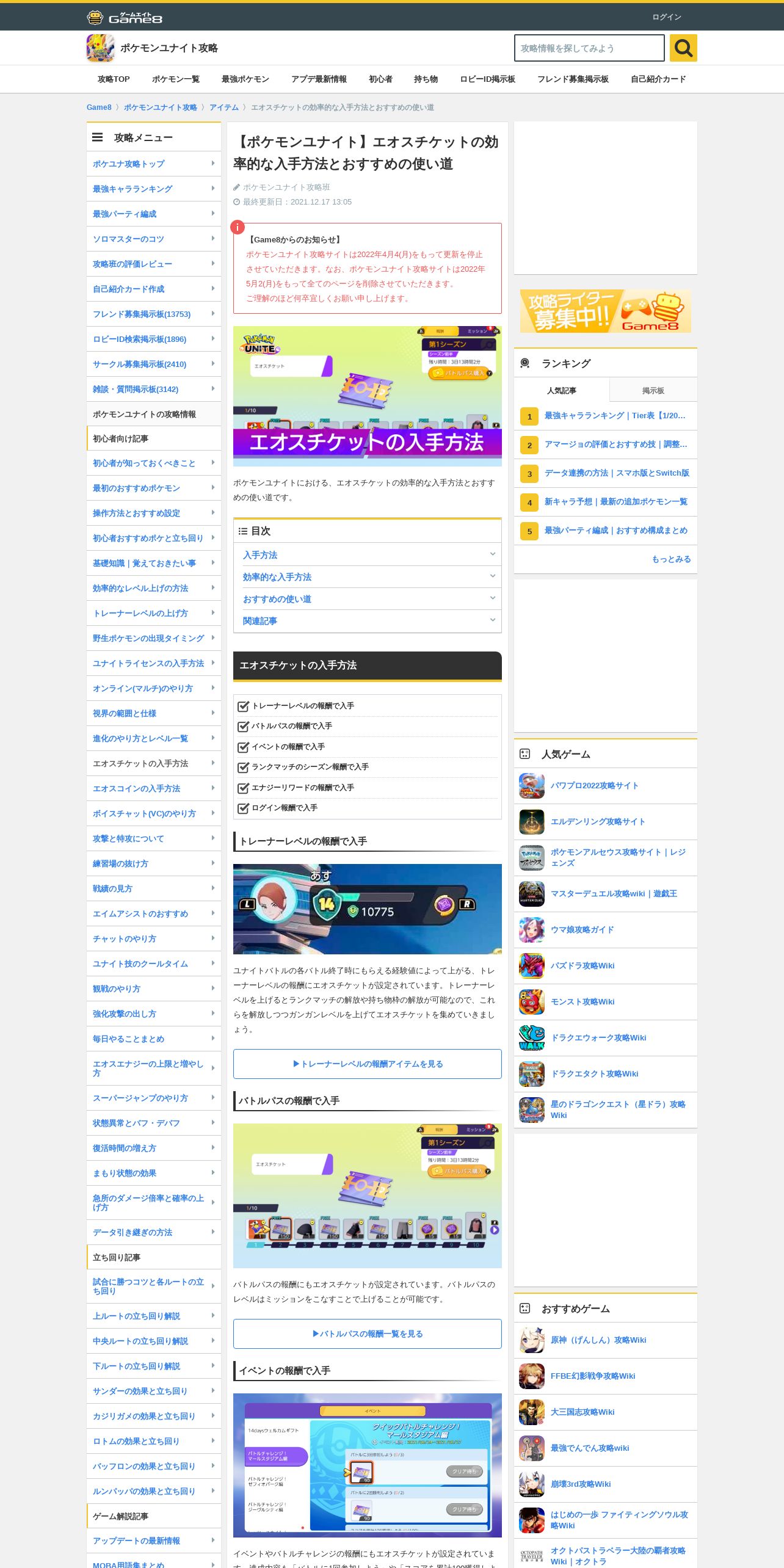The image size is (784, 1568).
Task: Click バトルパスの報酬一覧を見る button
Action: click(368, 1334)
